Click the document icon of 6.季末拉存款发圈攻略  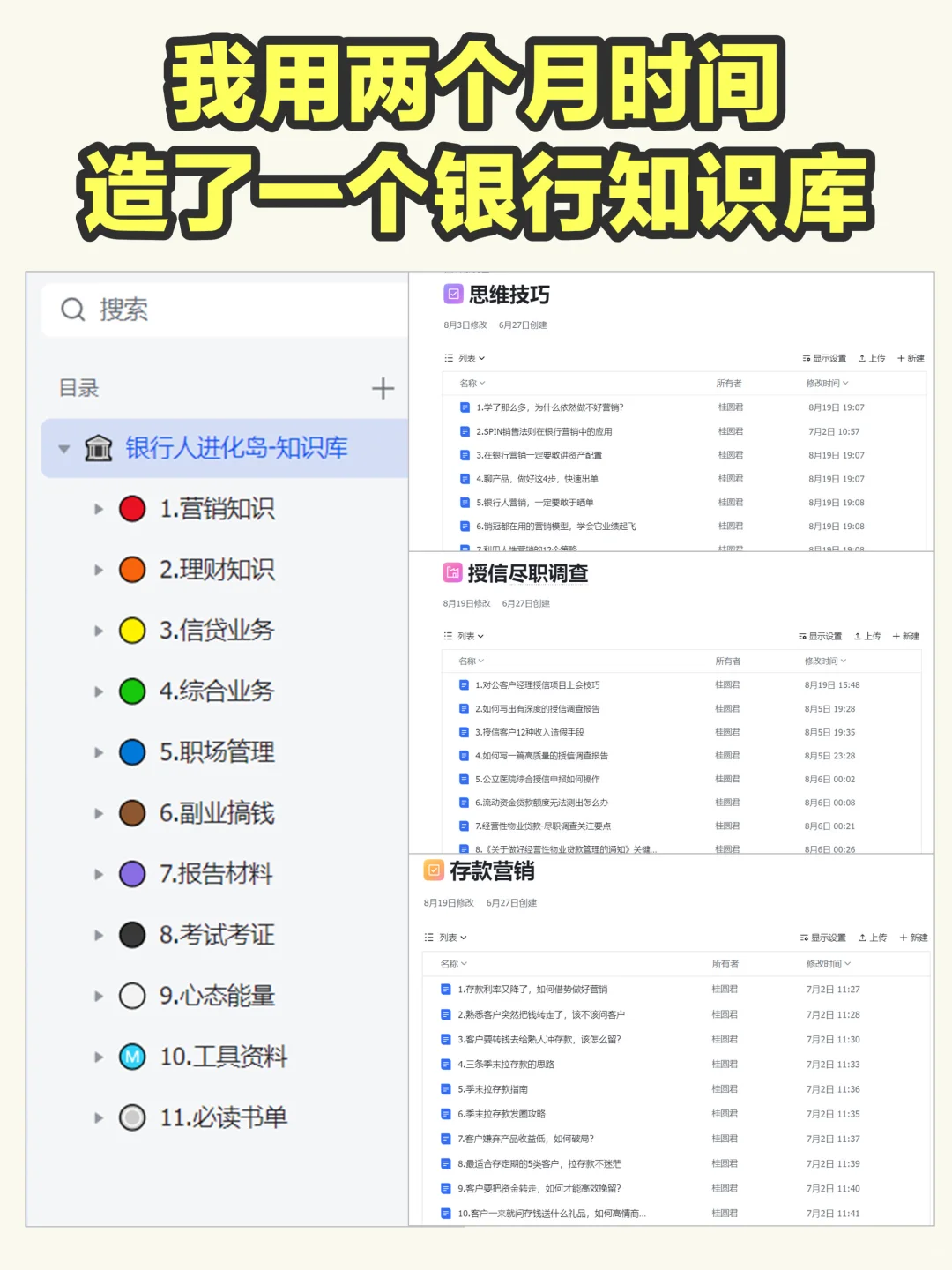coord(446,1113)
